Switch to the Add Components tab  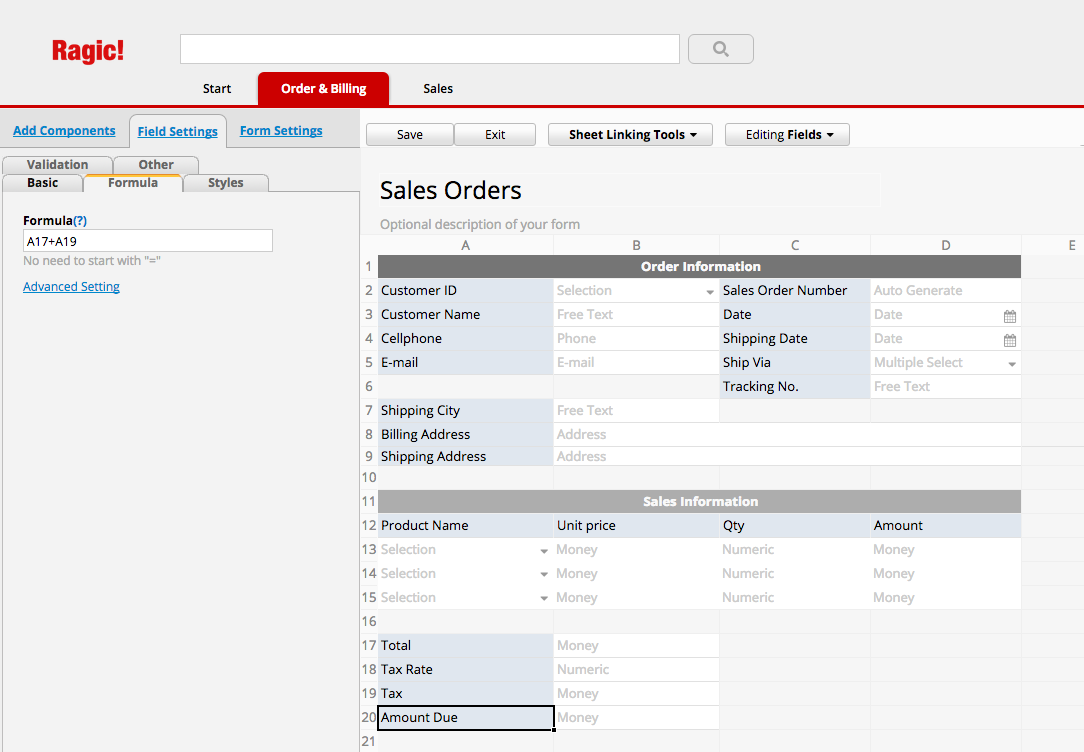[x=64, y=131]
